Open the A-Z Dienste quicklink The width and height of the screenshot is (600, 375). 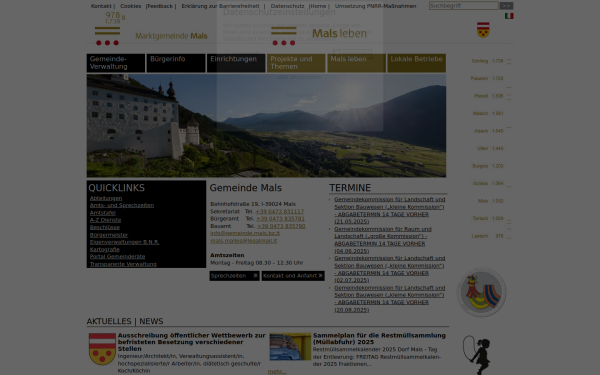(x=105, y=220)
